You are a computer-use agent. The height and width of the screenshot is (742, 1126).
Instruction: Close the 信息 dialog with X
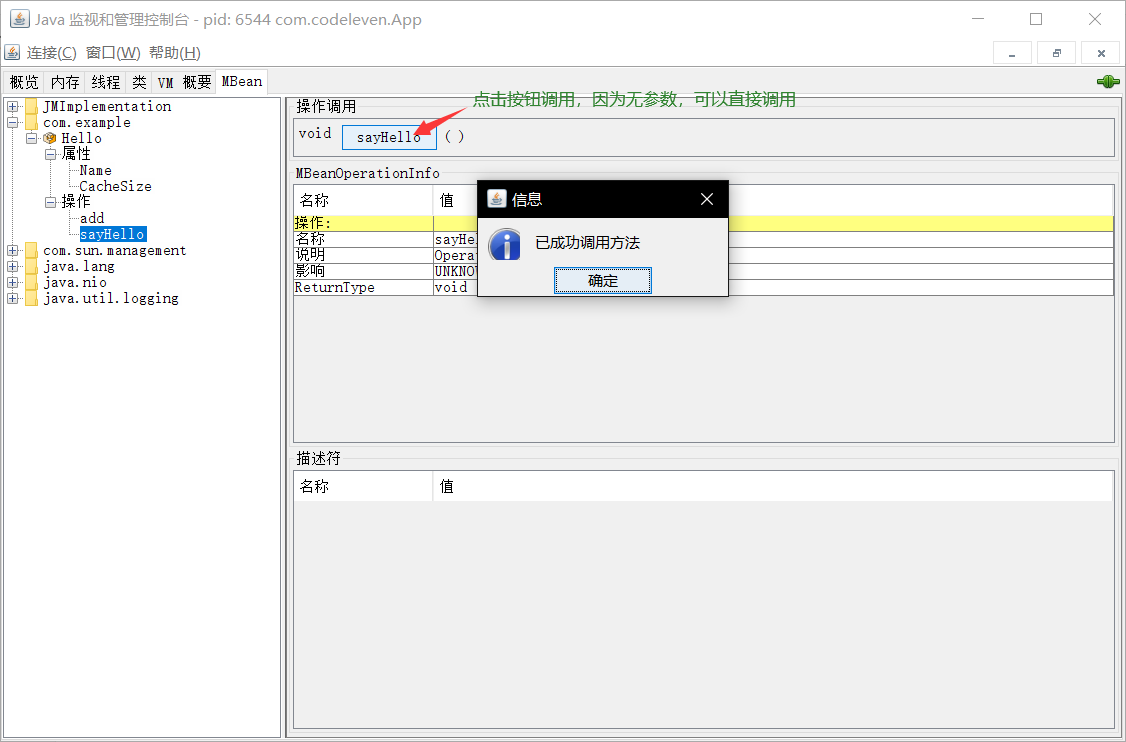click(707, 199)
